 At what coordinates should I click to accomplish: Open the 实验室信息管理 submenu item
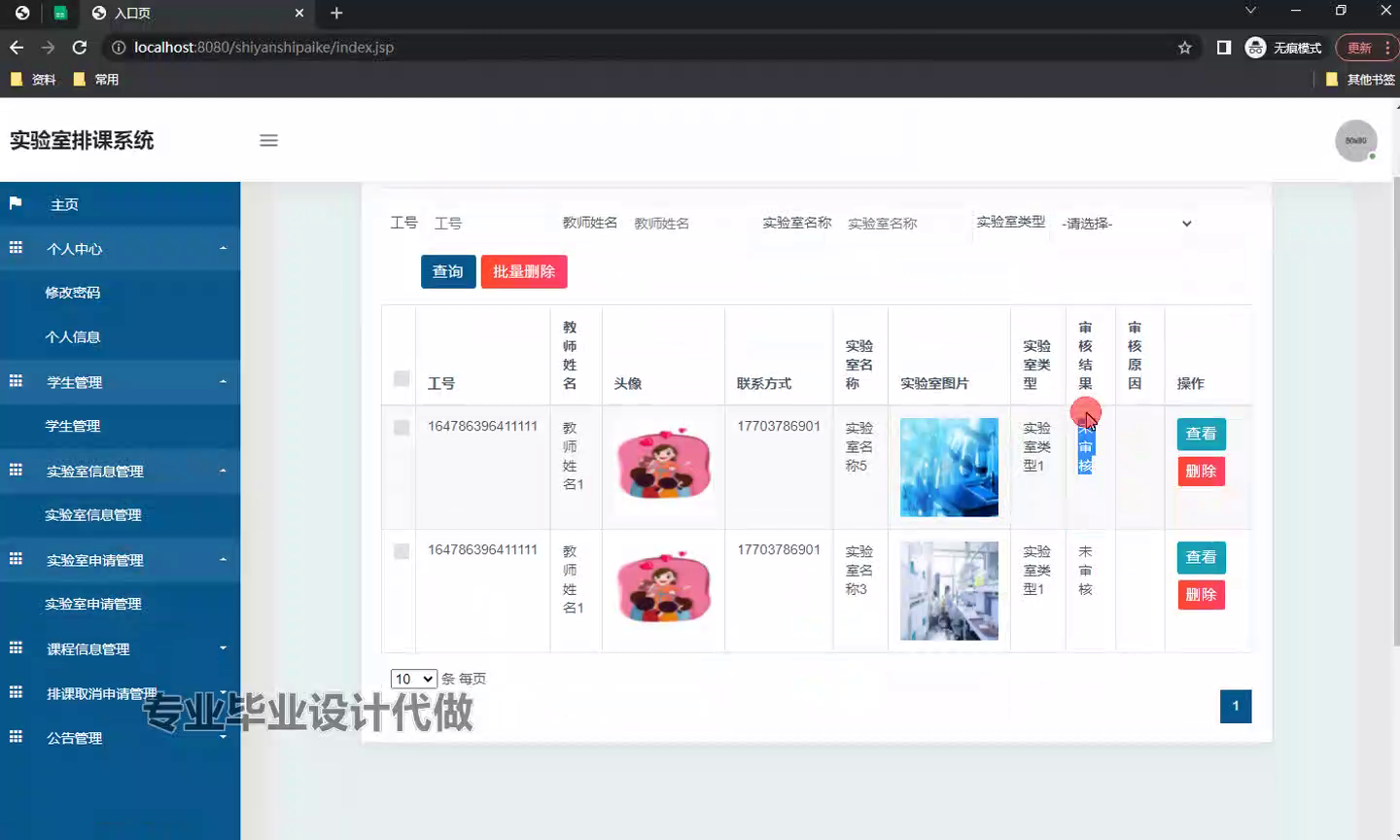click(x=92, y=514)
